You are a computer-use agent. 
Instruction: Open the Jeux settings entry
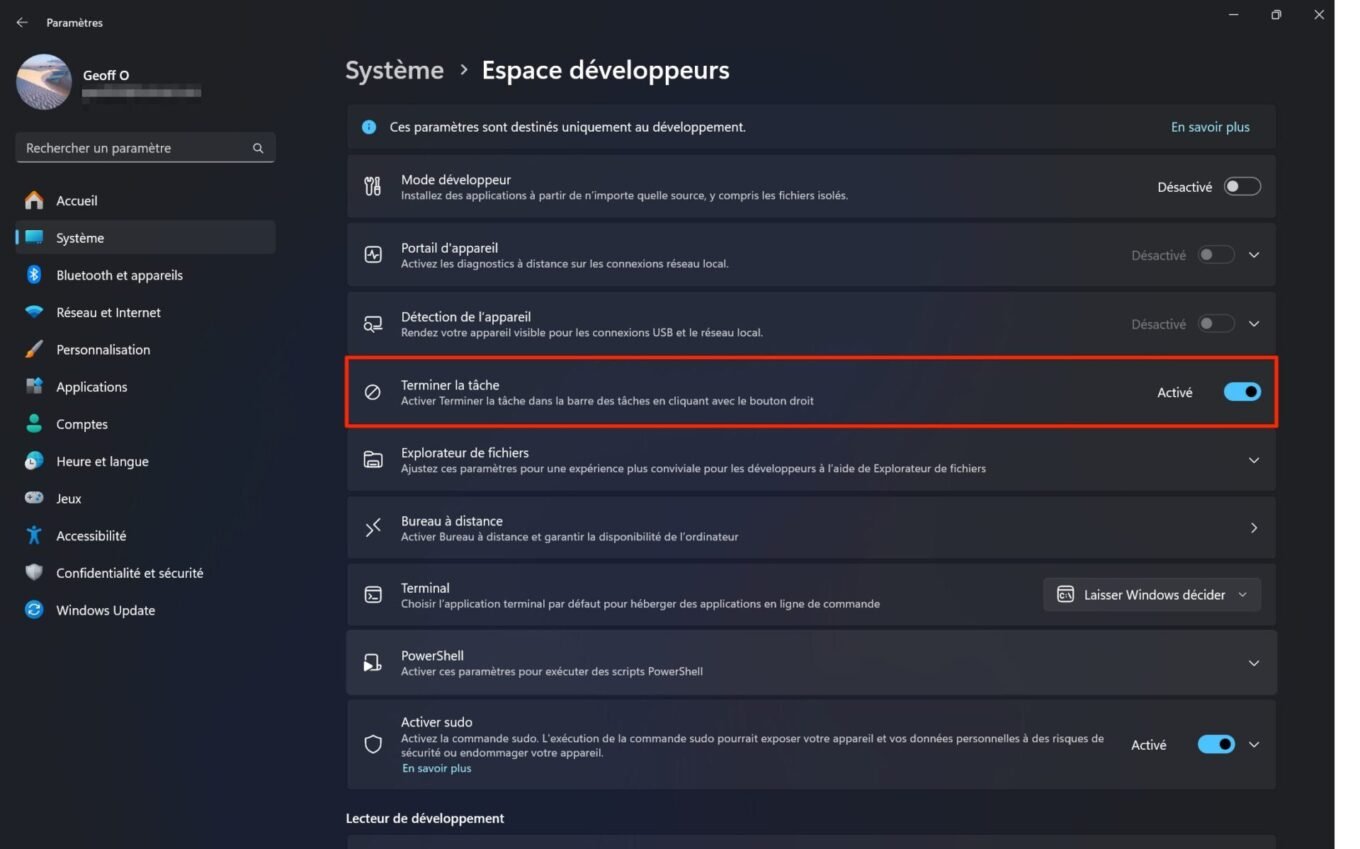[x=145, y=498]
